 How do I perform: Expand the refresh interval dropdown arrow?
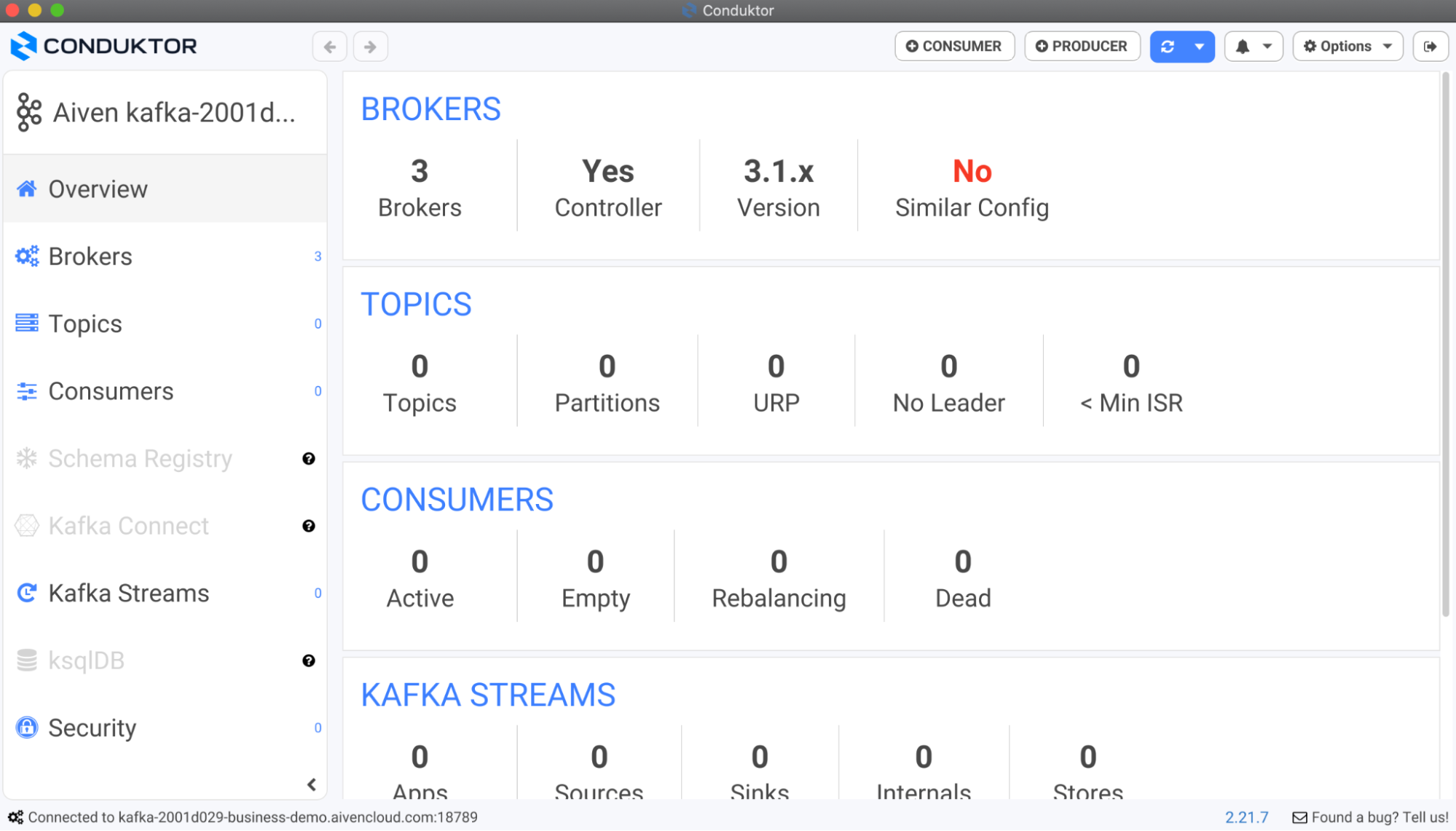[1200, 47]
